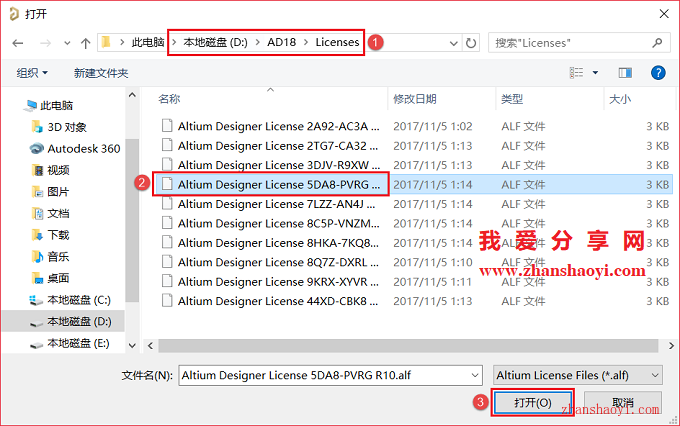Select file License 2A92-AC3A
The height and width of the screenshot is (426, 680).
click(278, 126)
